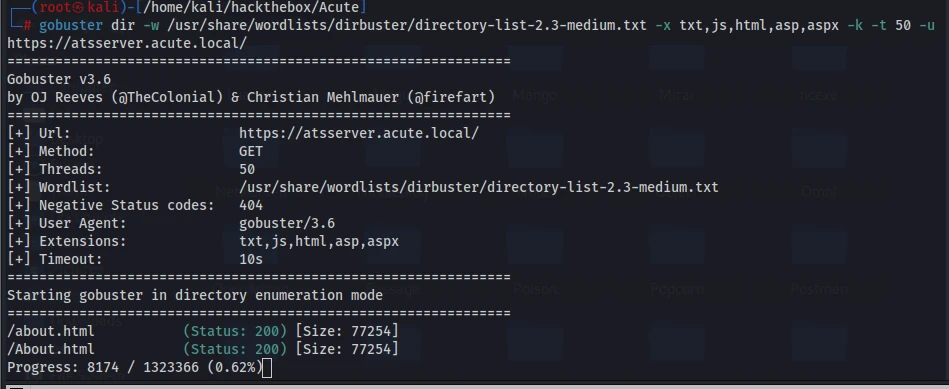Click the gobuster/3.6 user agent value
The image size is (949, 389).
[x=287, y=223]
